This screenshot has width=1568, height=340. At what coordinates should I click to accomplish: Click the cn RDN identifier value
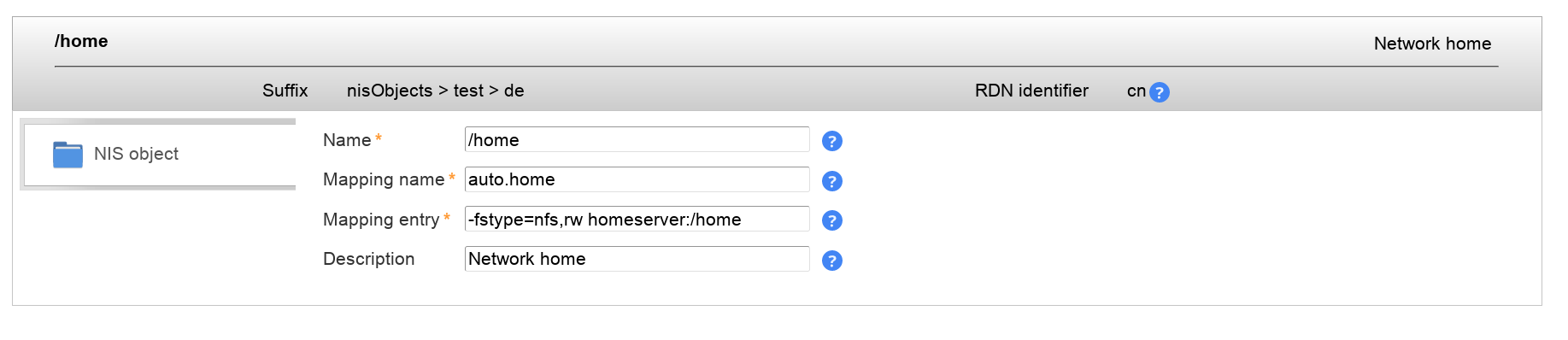pyautogui.click(x=1136, y=91)
